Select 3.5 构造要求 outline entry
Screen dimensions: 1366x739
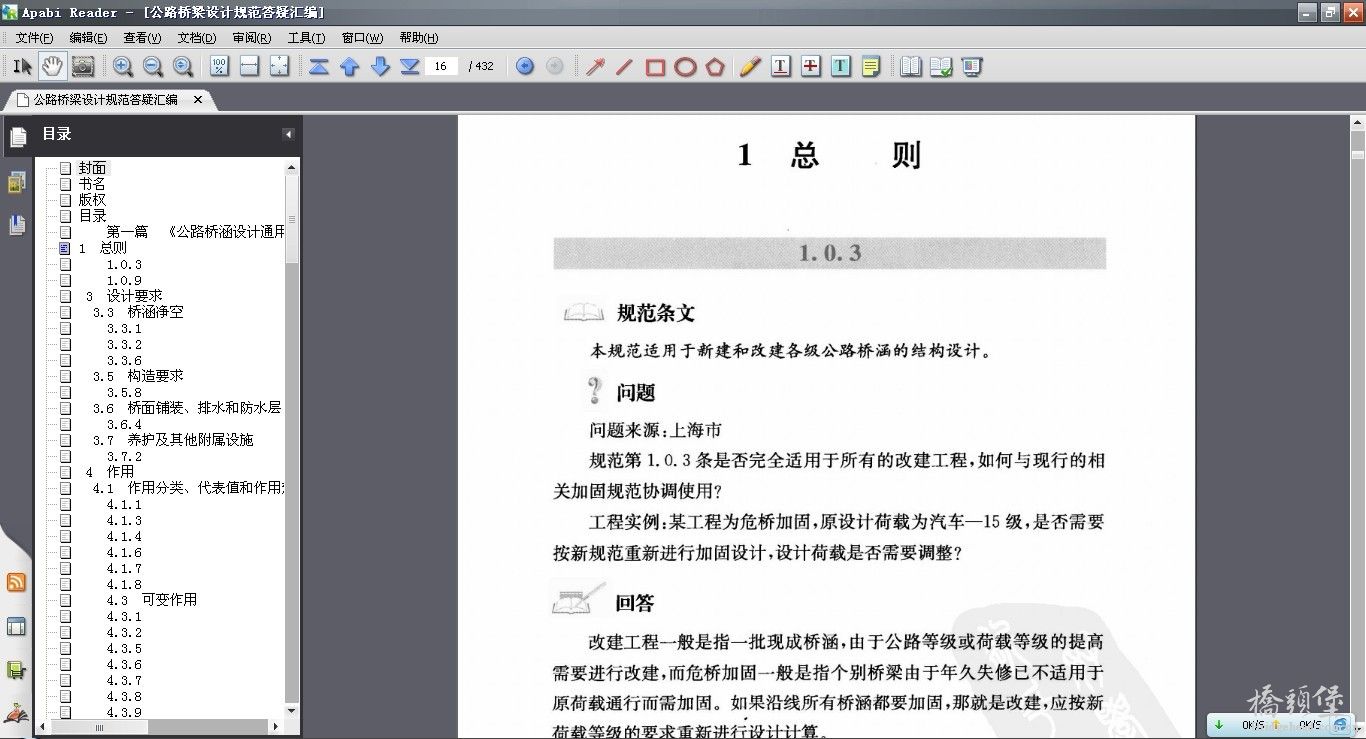tap(138, 376)
